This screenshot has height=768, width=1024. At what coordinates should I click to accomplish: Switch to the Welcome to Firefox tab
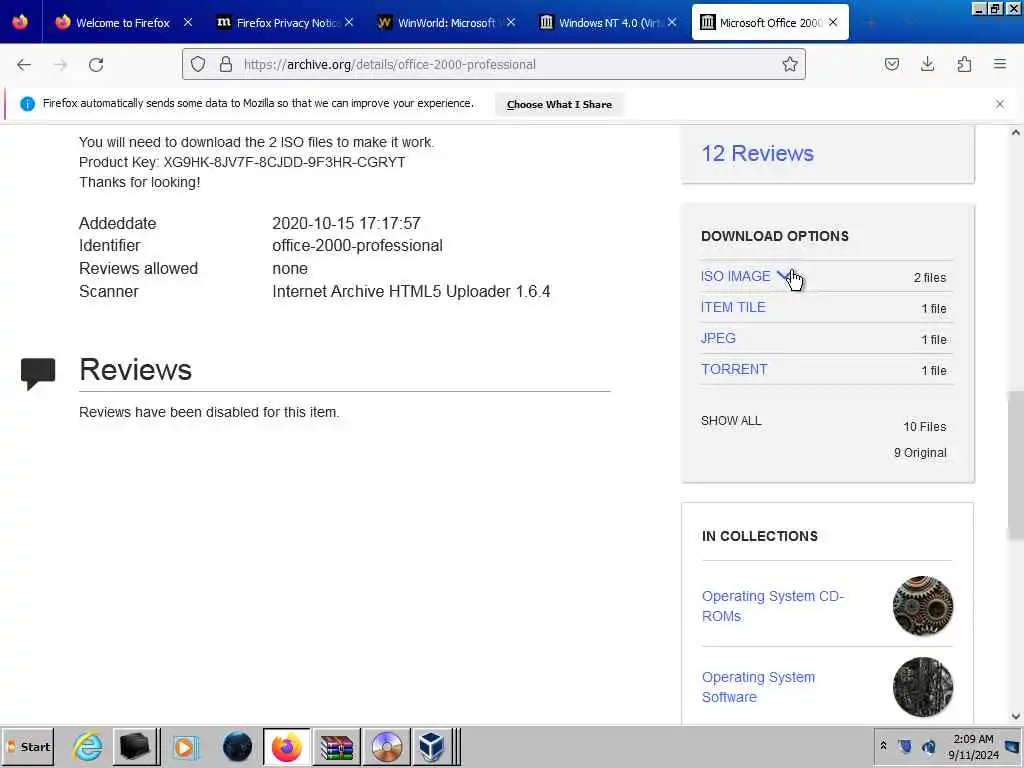[123, 23]
